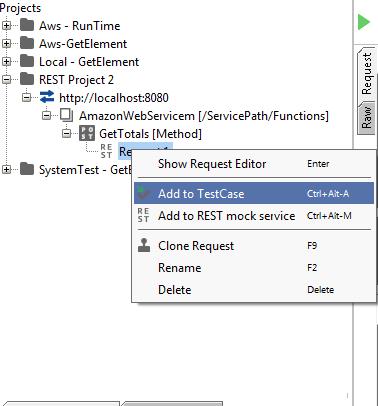The height and width of the screenshot is (406, 378).
Task: Expand the Aws-GetElement project node
Action: point(6,43)
